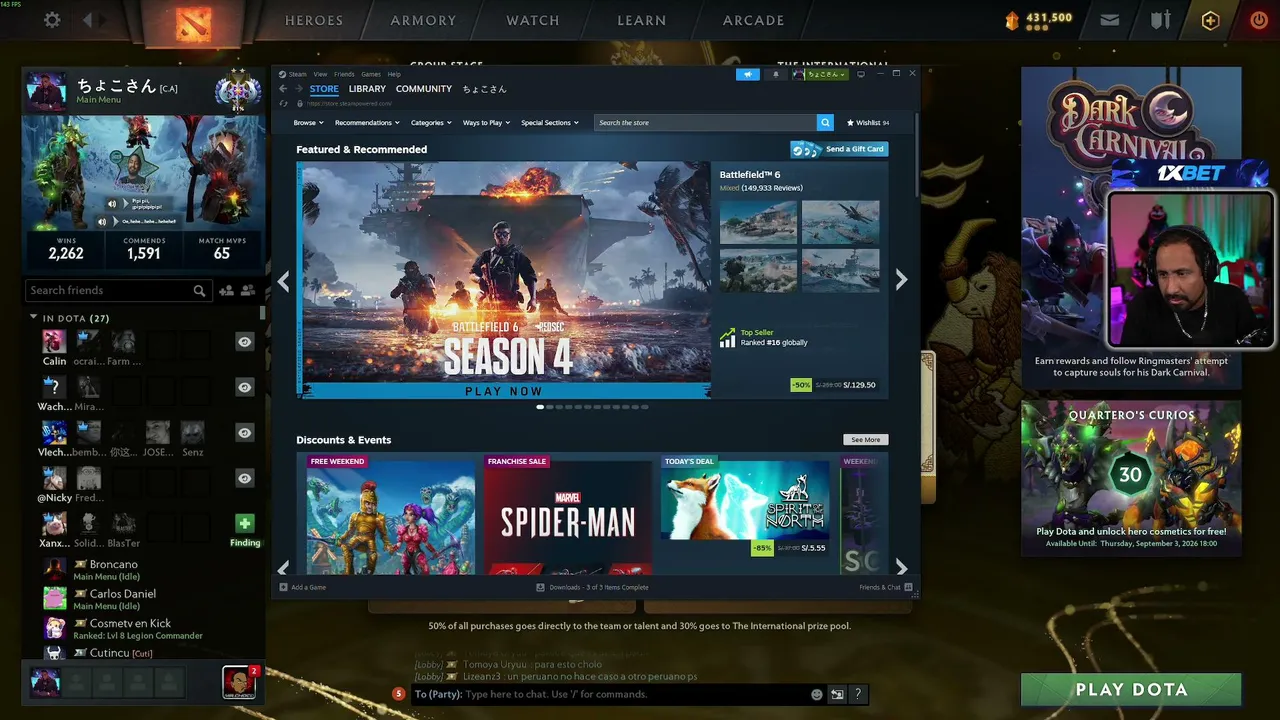Click the Dota friends list scrollbar
This screenshot has width=1280, height=720.
[x=263, y=313]
